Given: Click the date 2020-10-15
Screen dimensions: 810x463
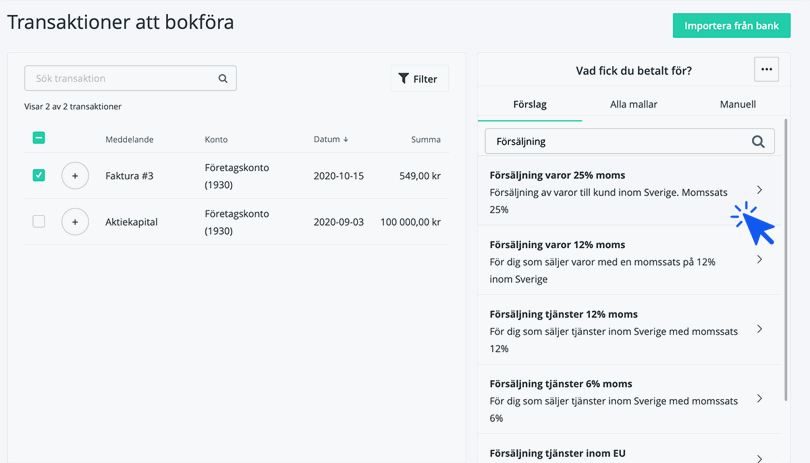Looking at the screenshot, I should (x=338, y=176).
